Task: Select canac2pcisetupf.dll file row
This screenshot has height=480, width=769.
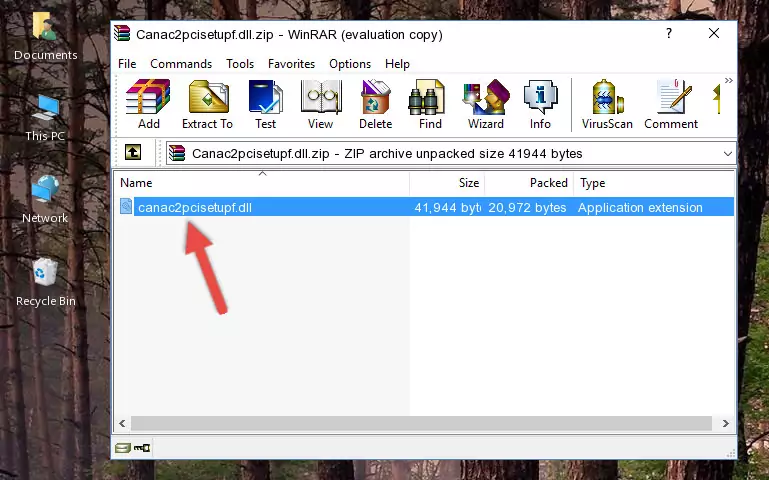Action: click(x=426, y=207)
